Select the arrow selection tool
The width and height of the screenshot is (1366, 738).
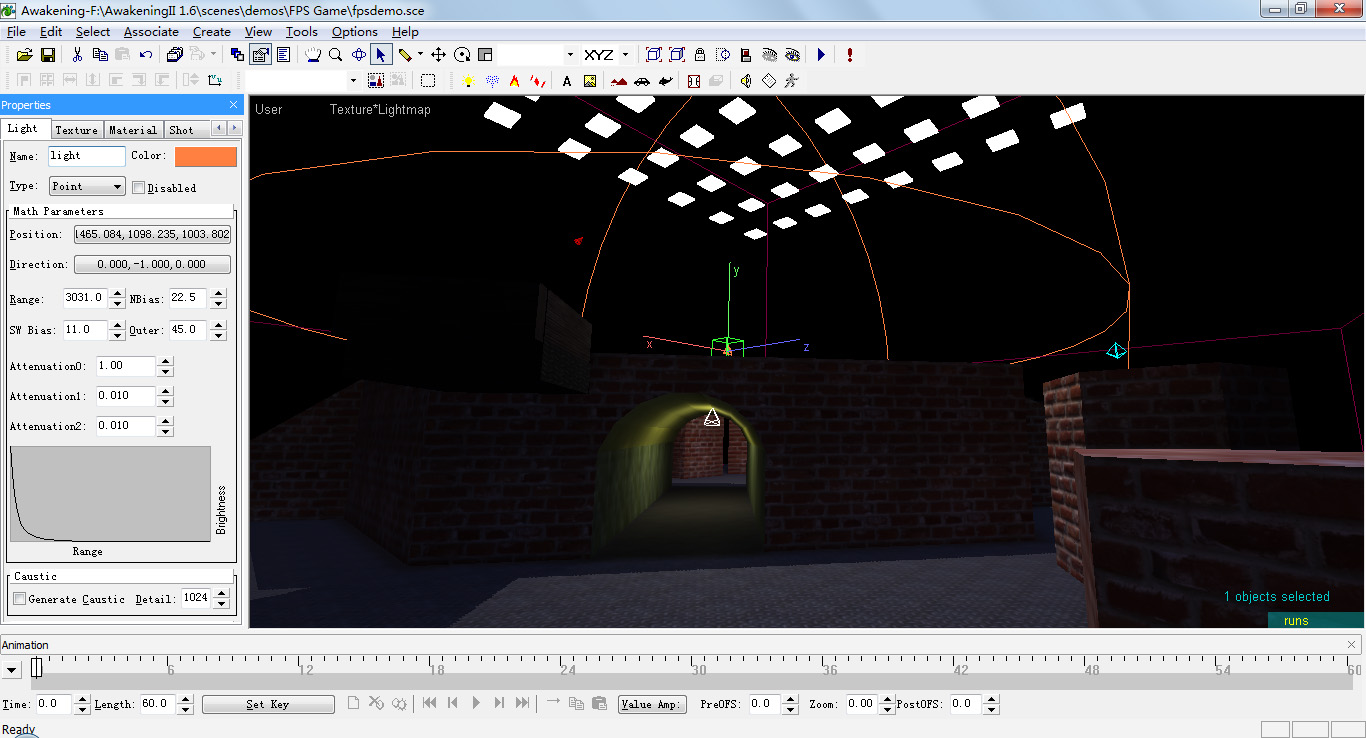[x=381, y=55]
